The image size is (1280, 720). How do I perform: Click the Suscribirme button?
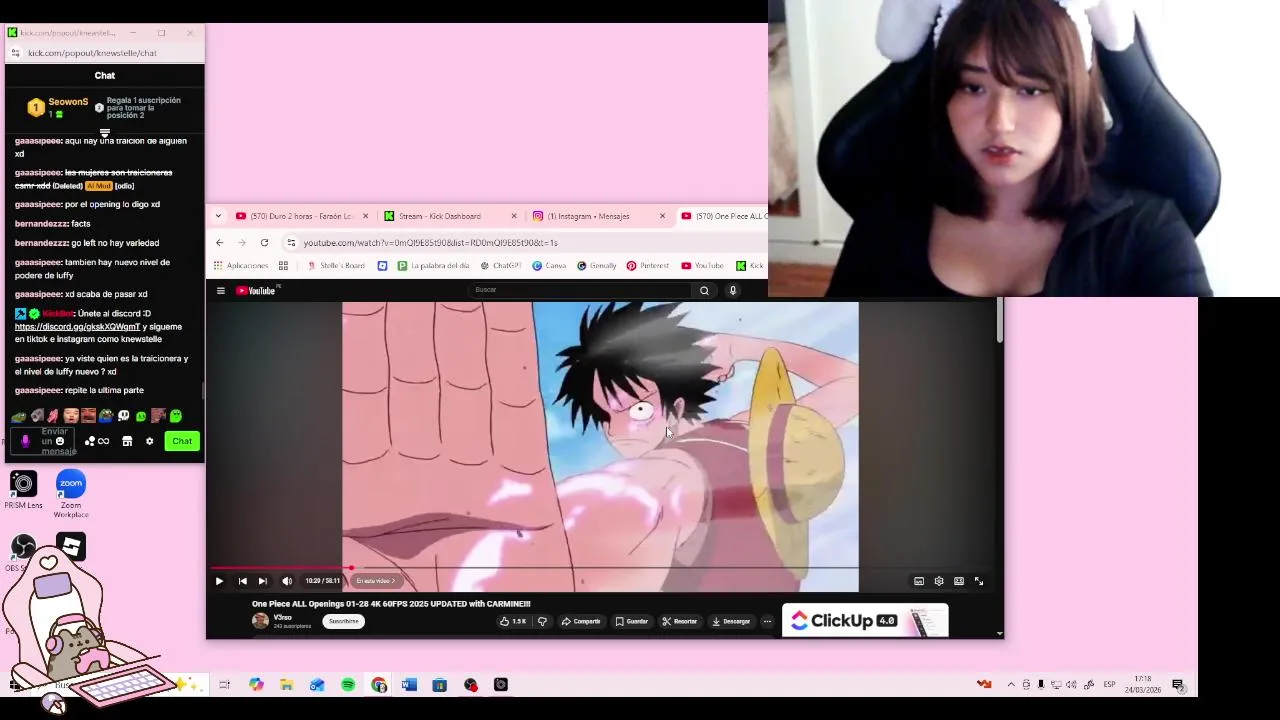click(x=343, y=621)
